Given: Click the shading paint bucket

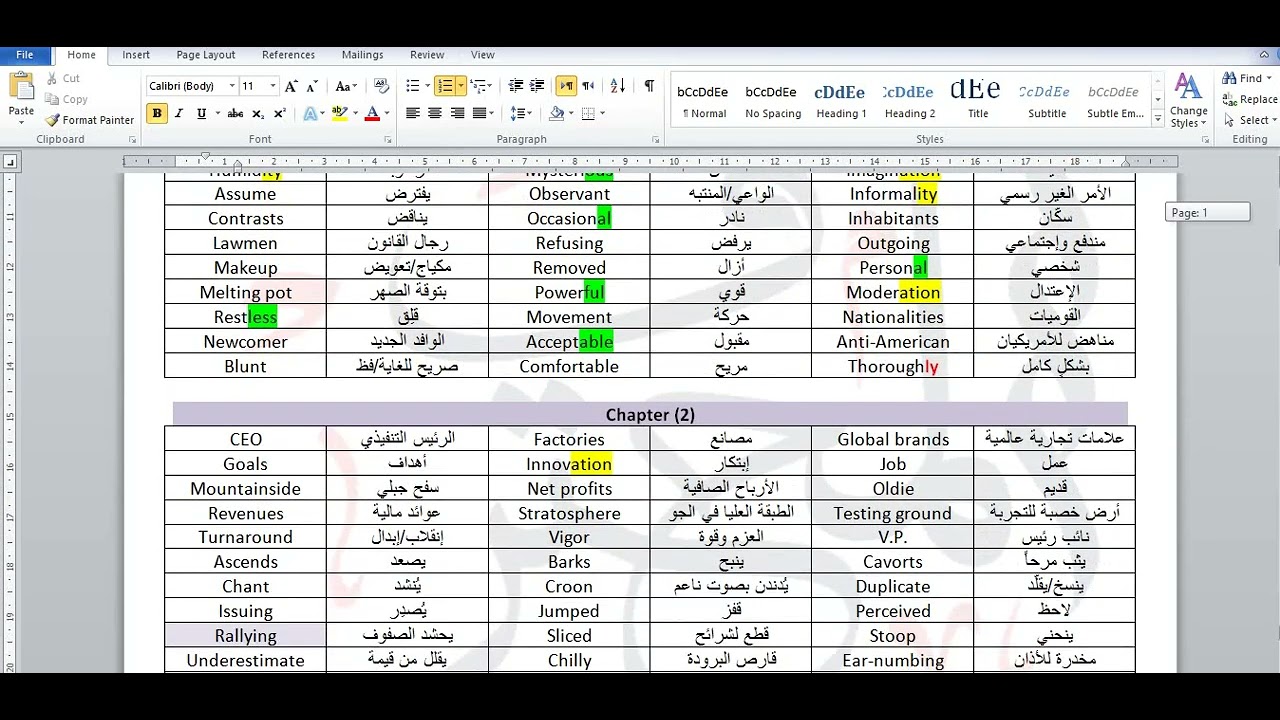Looking at the screenshot, I should pyautogui.click(x=557, y=114).
